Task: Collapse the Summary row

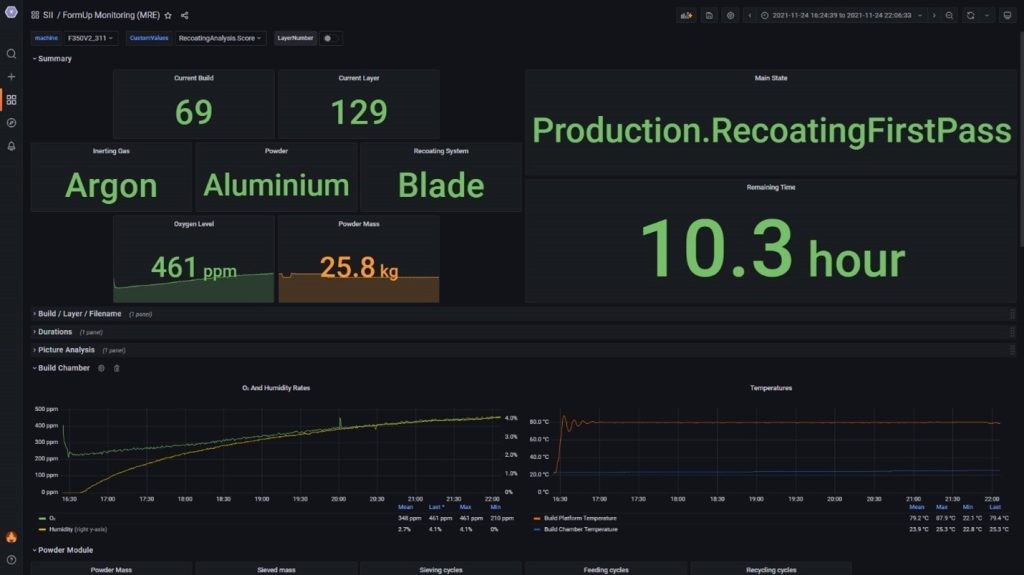Action: click(55, 59)
